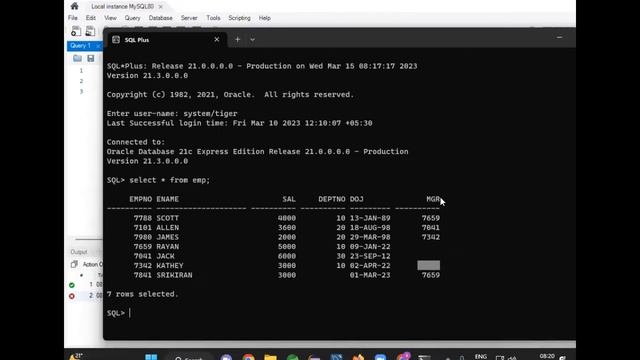Click at the SQL> prompt cursor
The width and height of the screenshot is (640, 360).
coord(130,313)
